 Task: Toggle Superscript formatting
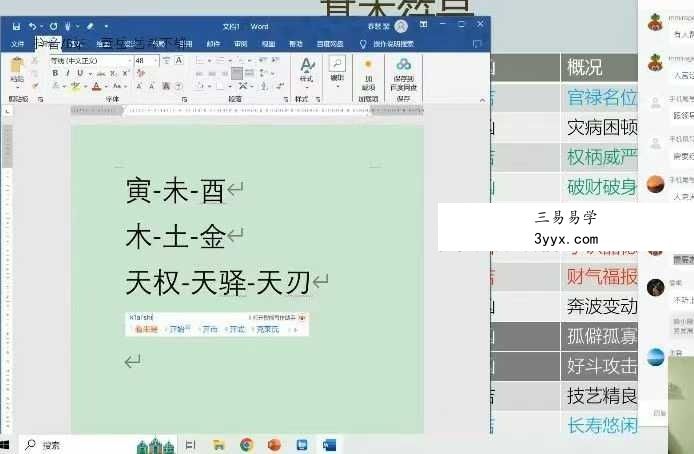[126, 73]
